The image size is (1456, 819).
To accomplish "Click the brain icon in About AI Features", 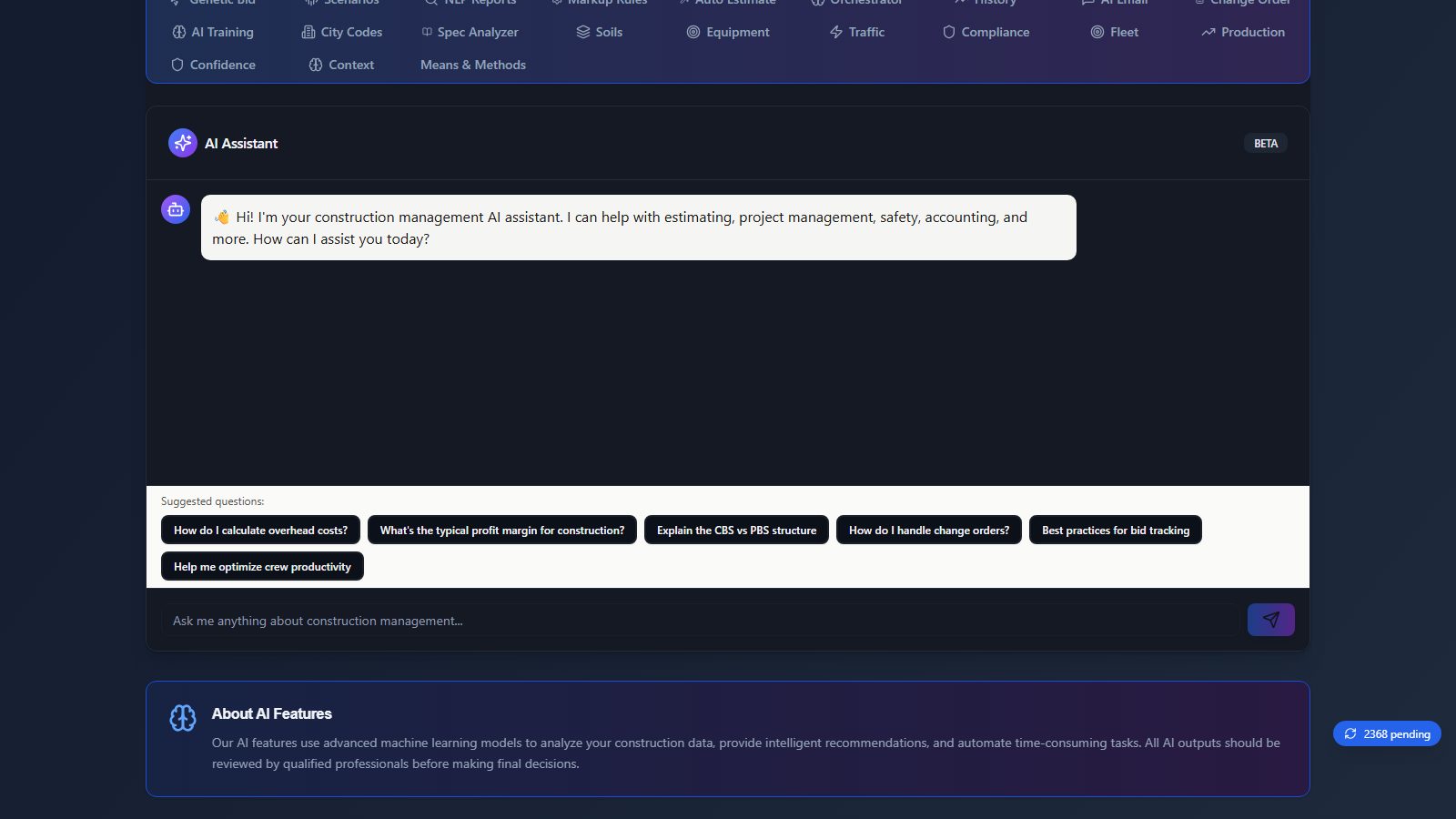I will pyautogui.click(x=183, y=718).
